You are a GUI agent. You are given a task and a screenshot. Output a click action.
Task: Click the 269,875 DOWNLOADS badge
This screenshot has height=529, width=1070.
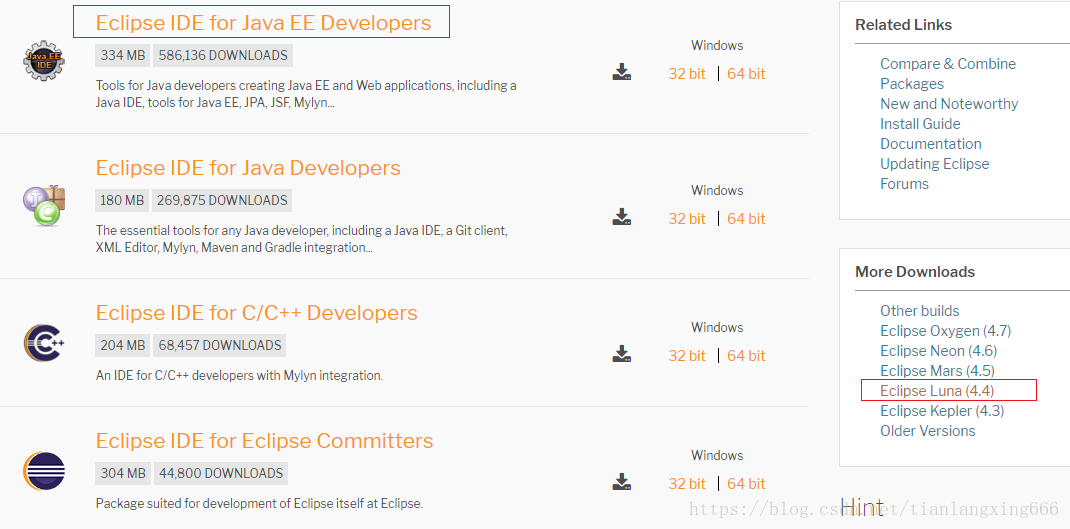click(222, 201)
